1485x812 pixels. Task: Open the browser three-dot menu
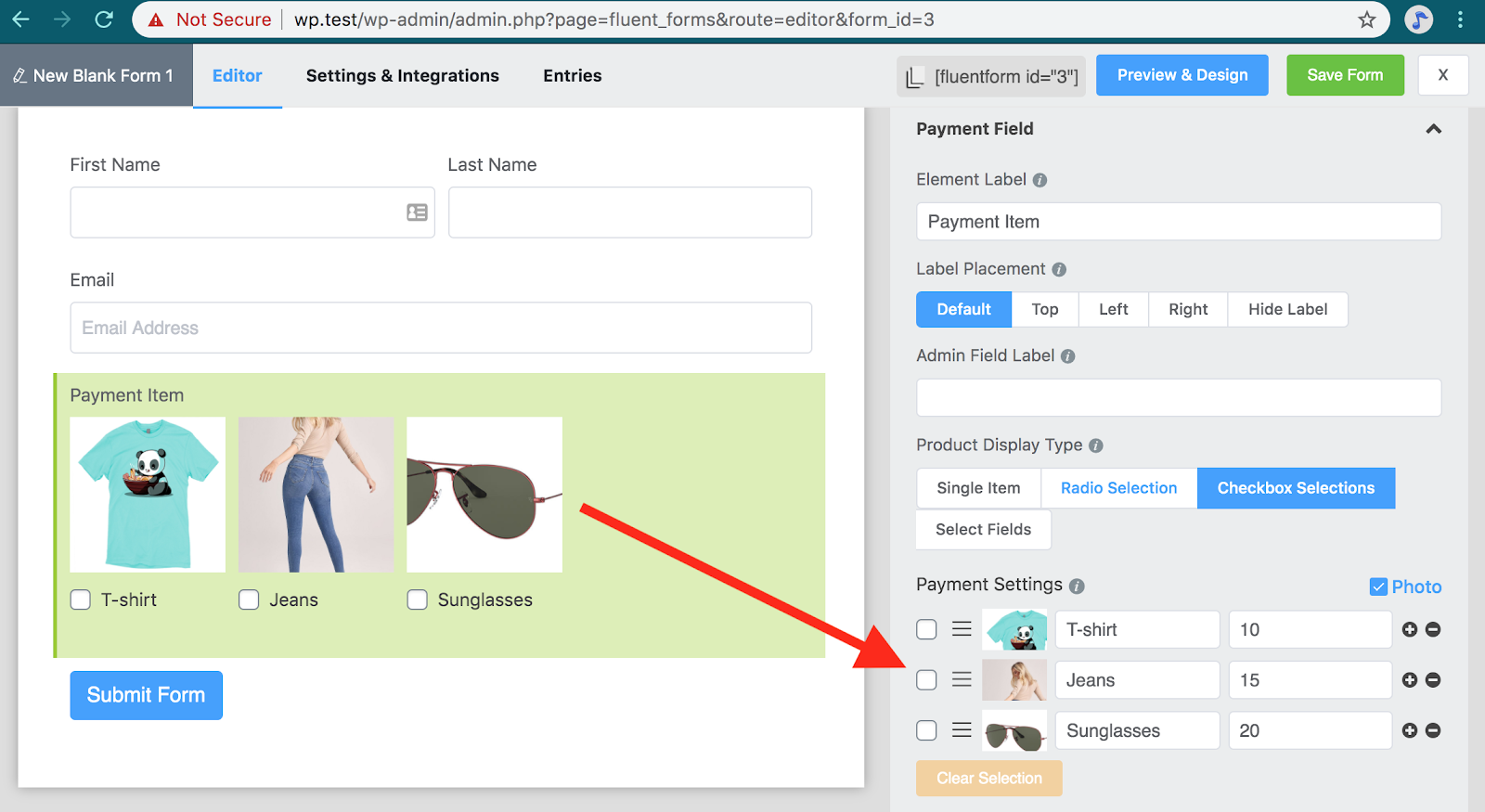tap(1461, 19)
